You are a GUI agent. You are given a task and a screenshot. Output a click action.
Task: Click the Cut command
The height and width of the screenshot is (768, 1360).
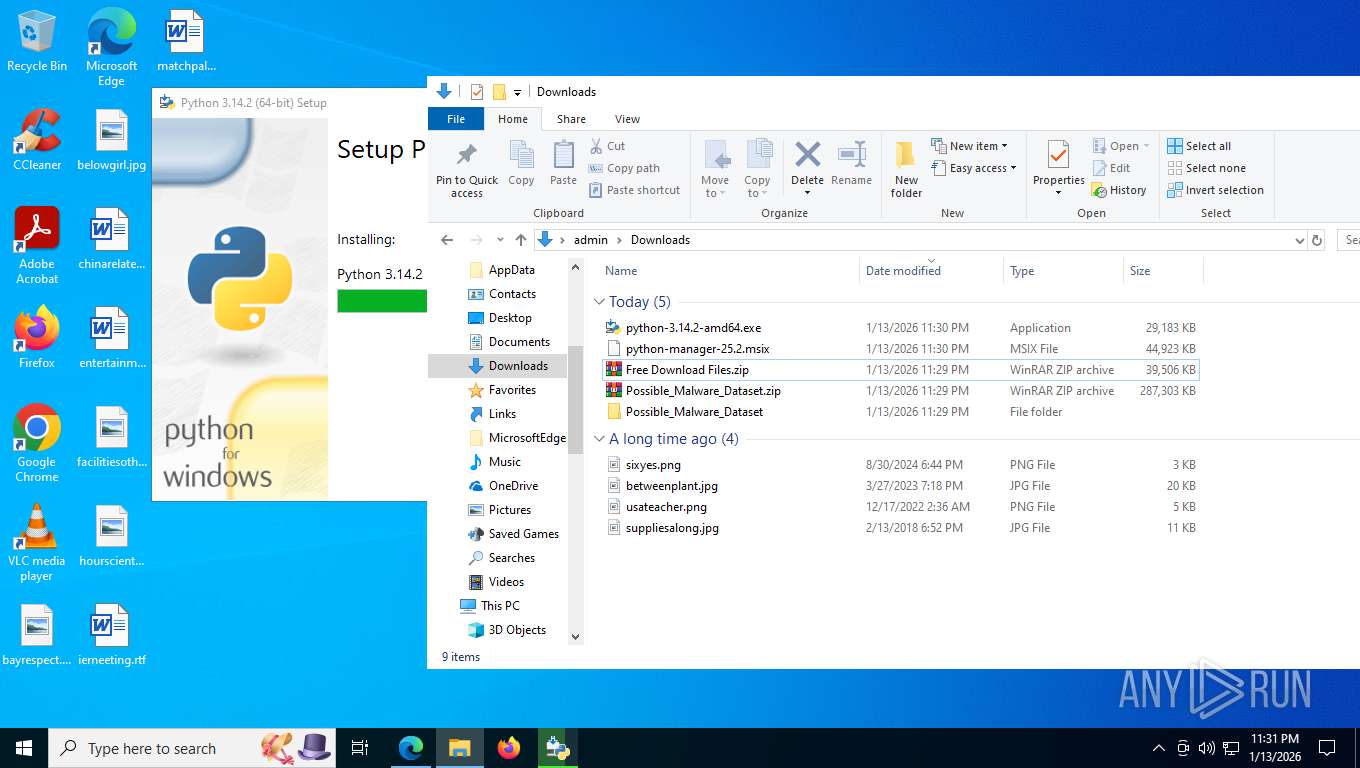coord(607,146)
